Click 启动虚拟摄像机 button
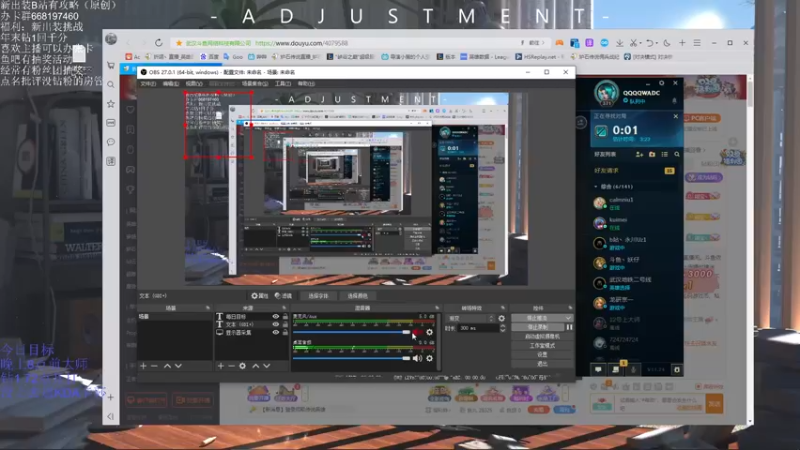 (x=542, y=336)
